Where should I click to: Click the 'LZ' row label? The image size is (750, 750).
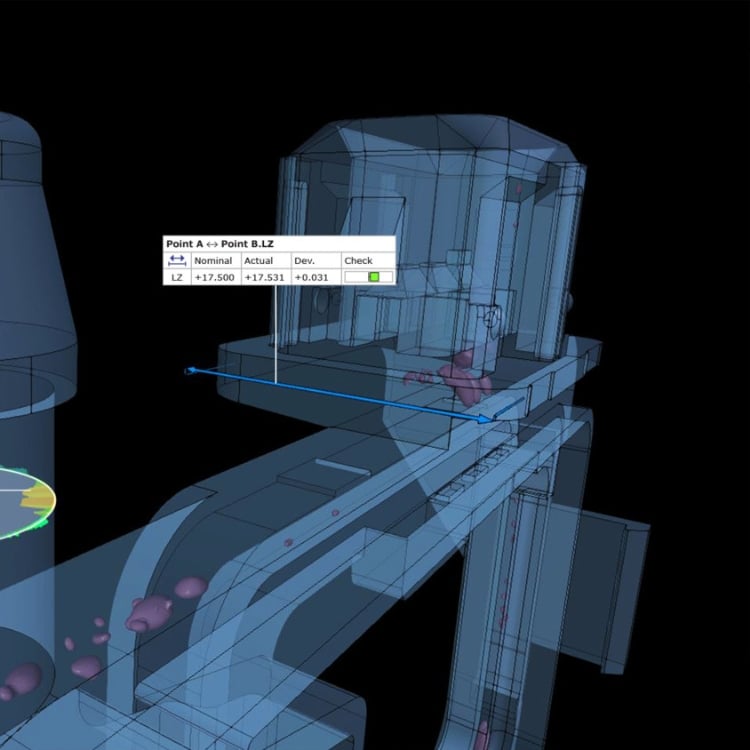(177, 277)
